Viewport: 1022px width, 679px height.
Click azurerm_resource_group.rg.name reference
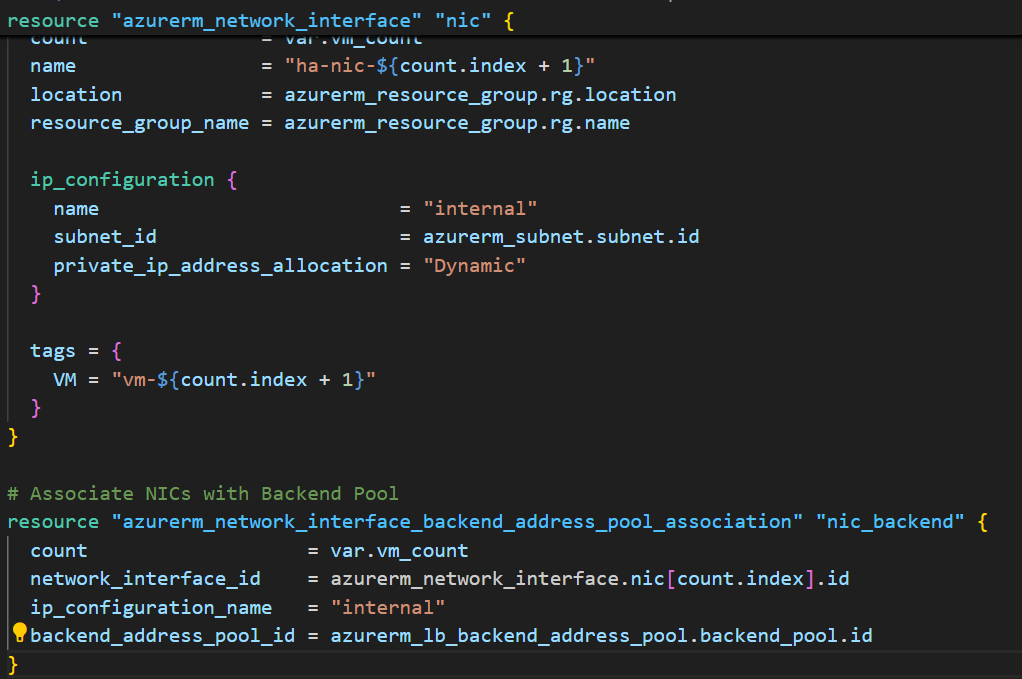pyautogui.click(x=457, y=123)
